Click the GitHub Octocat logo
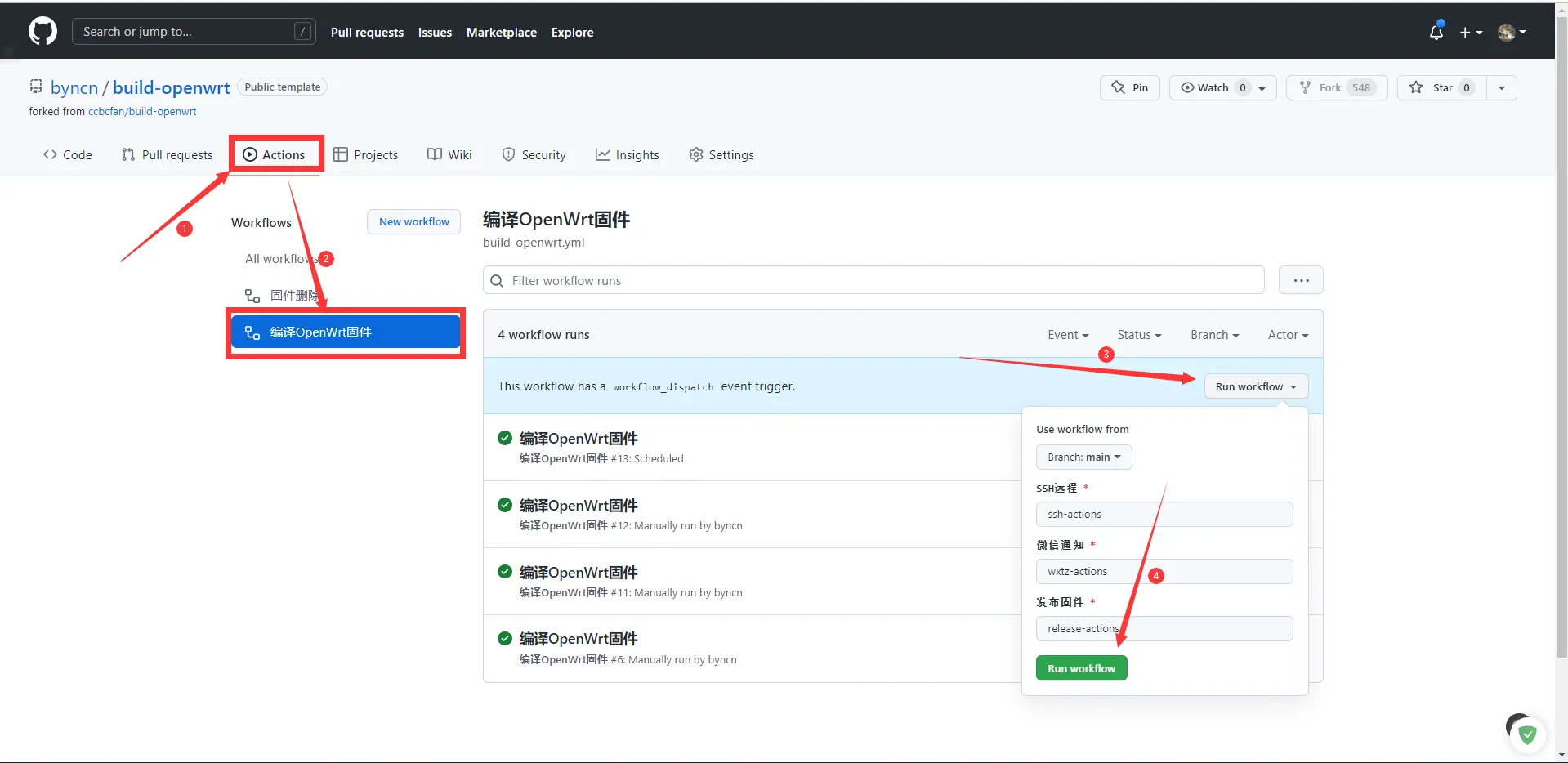 (x=42, y=32)
